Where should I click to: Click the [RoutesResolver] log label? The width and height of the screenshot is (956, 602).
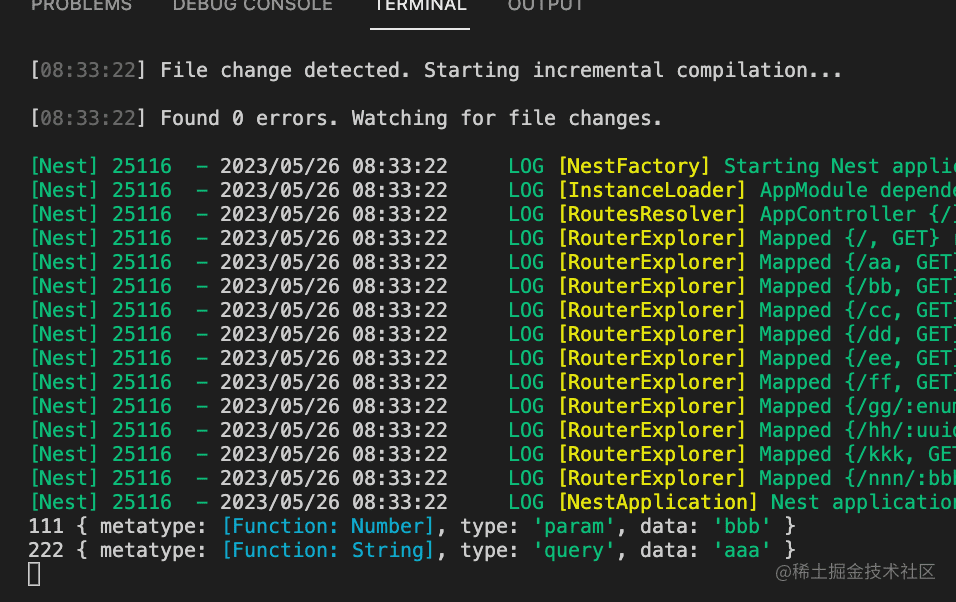coord(652,214)
